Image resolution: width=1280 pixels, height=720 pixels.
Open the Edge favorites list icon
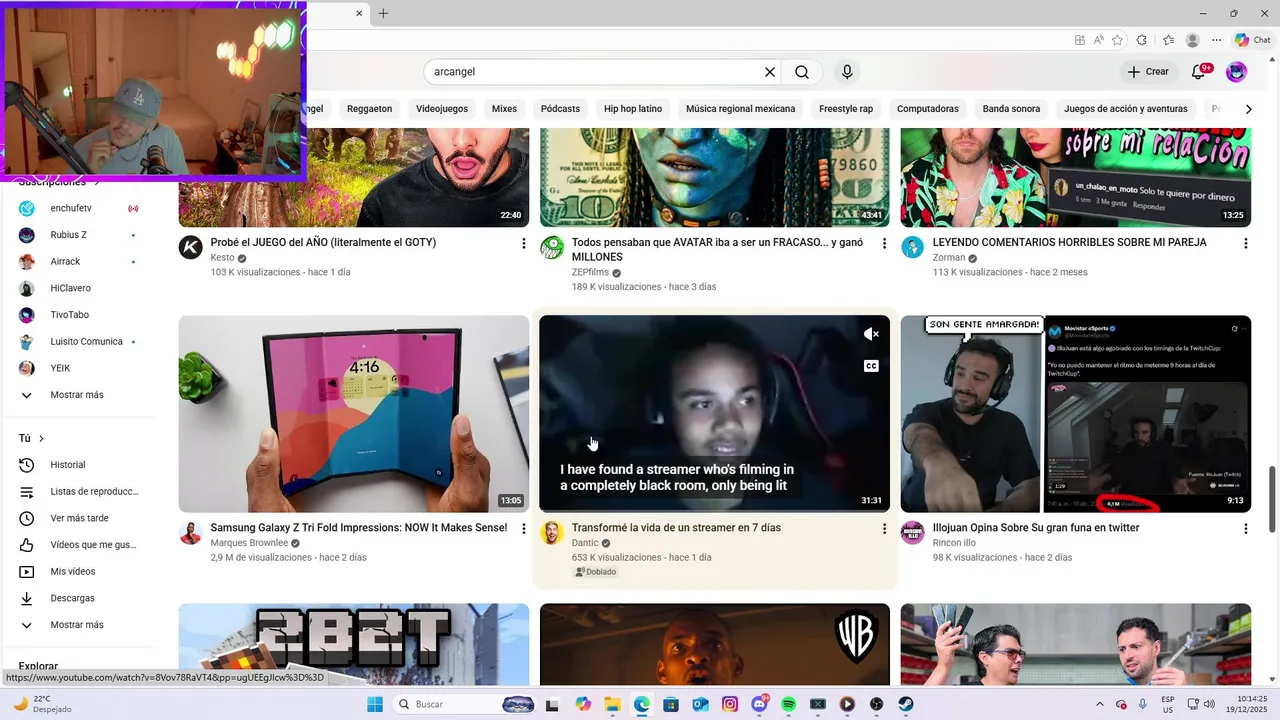point(1168,40)
